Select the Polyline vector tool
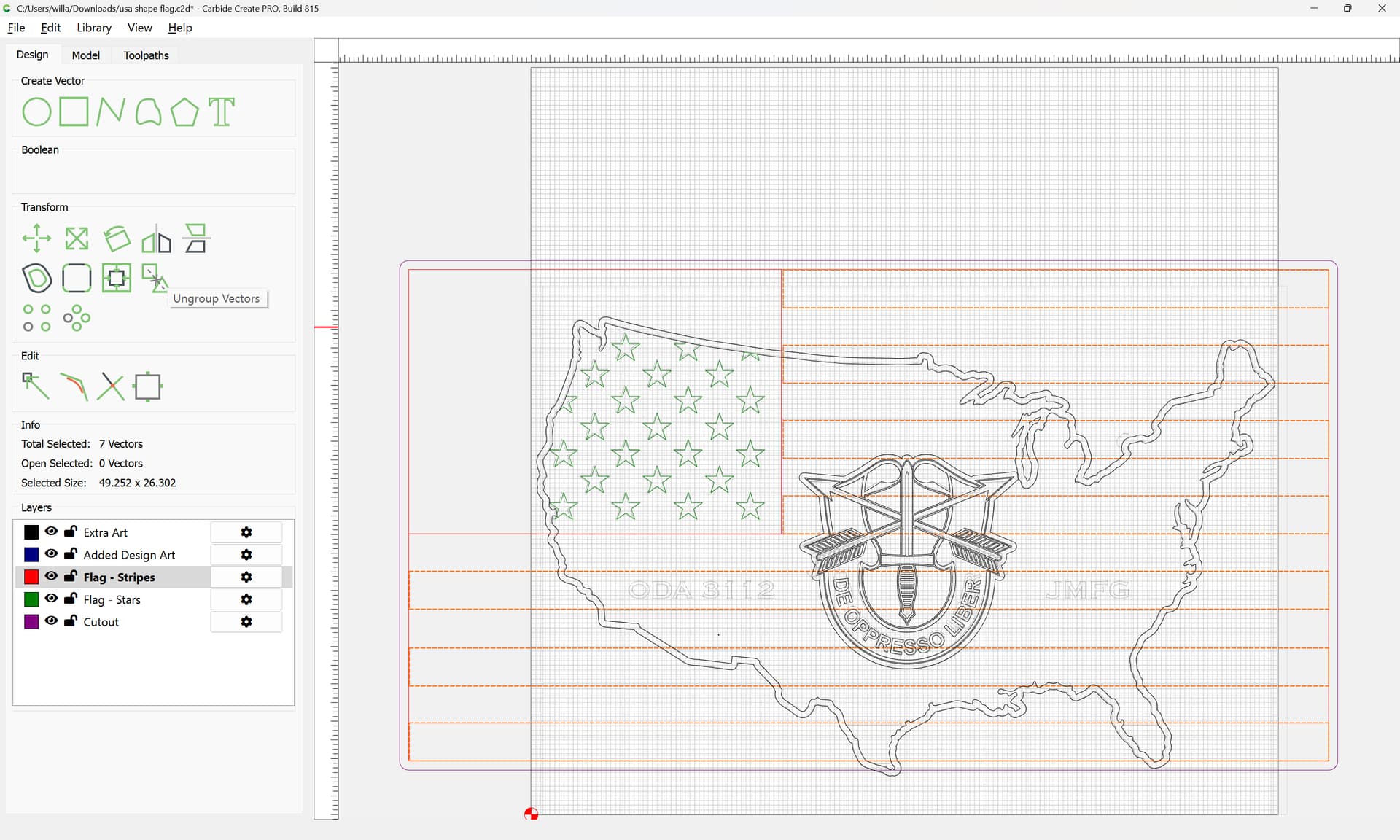 110,112
